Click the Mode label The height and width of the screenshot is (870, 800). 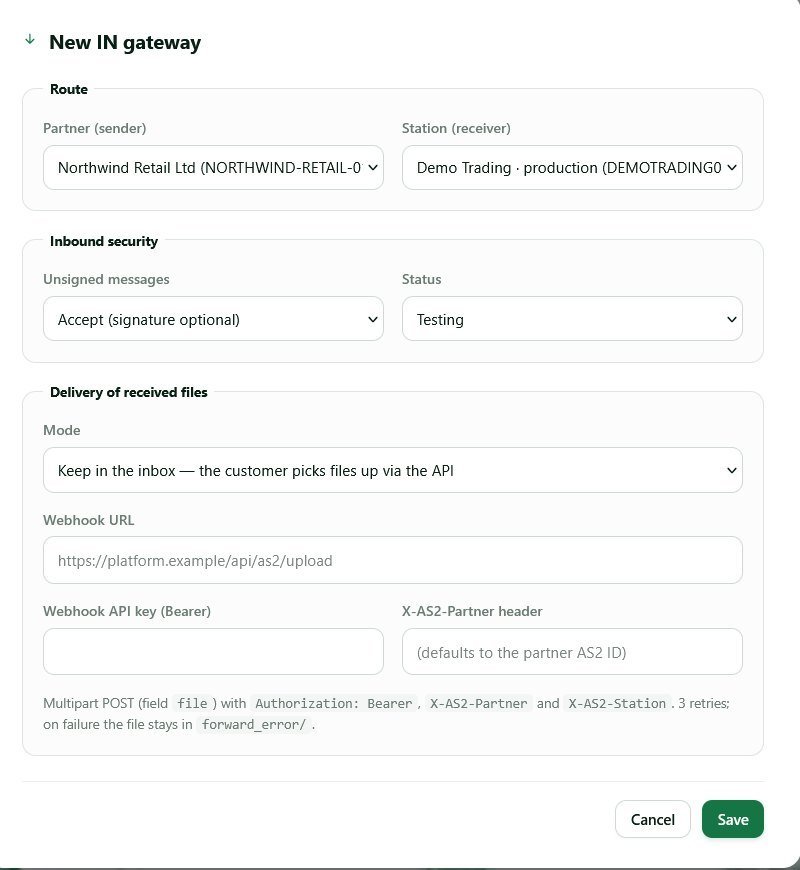coord(62,430)
